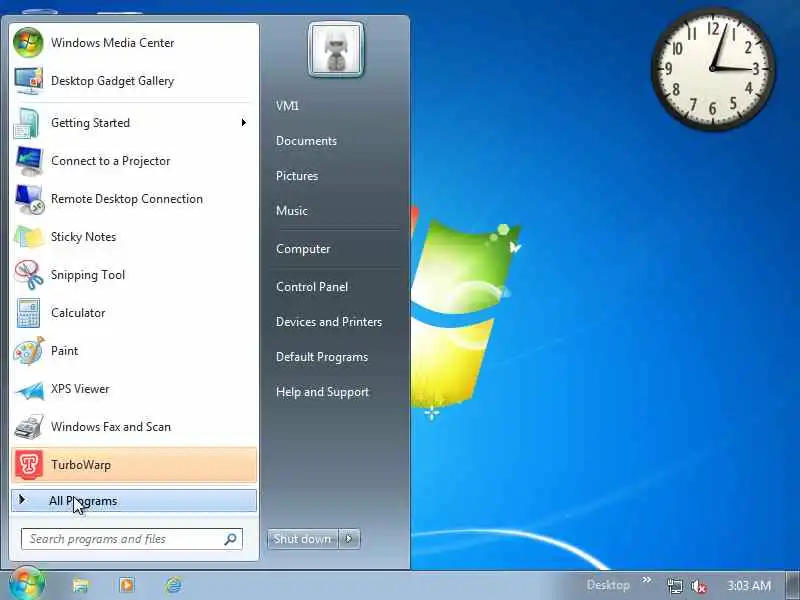The width and height of the screenshot is (800, 600).
Task: Launch Windows Fax and Scan icon
Action: tap(29, 427)
